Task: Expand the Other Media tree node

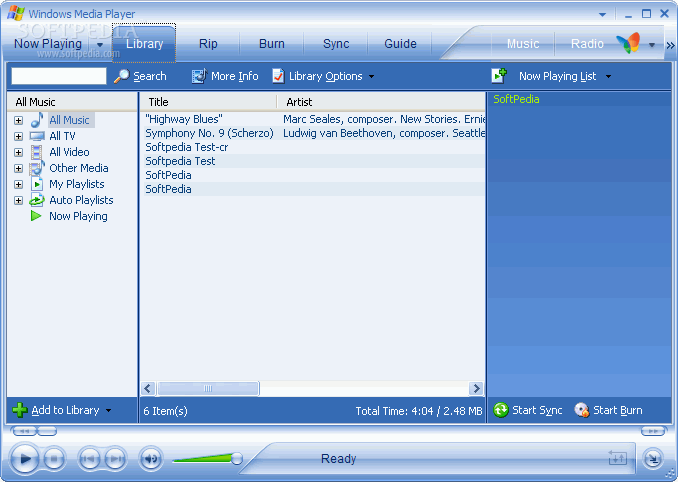Action: pyautogui.click(x=18, y=168)
